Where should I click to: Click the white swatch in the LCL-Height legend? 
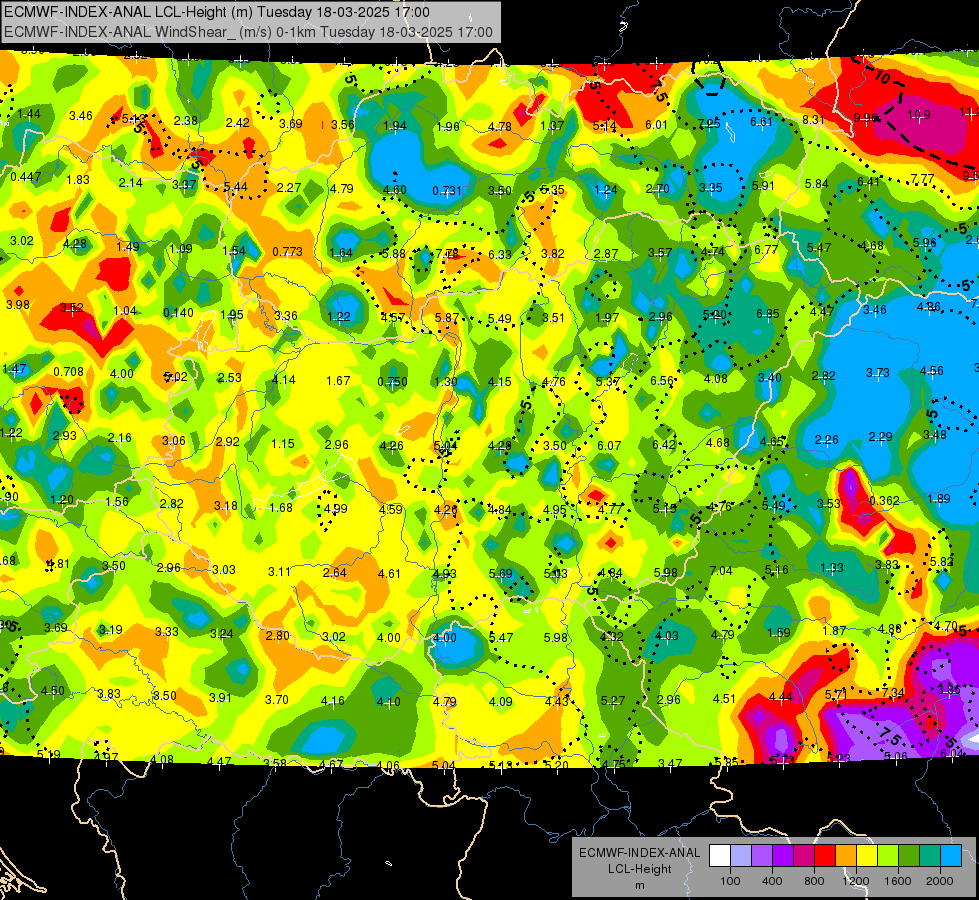(x=719, y=856)
